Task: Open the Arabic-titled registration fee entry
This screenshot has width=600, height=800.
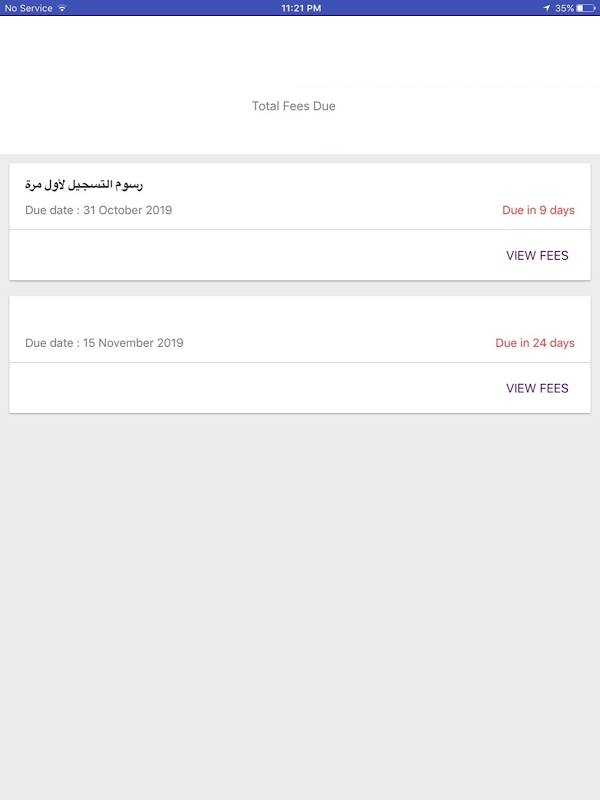Action: coord(85,185)
